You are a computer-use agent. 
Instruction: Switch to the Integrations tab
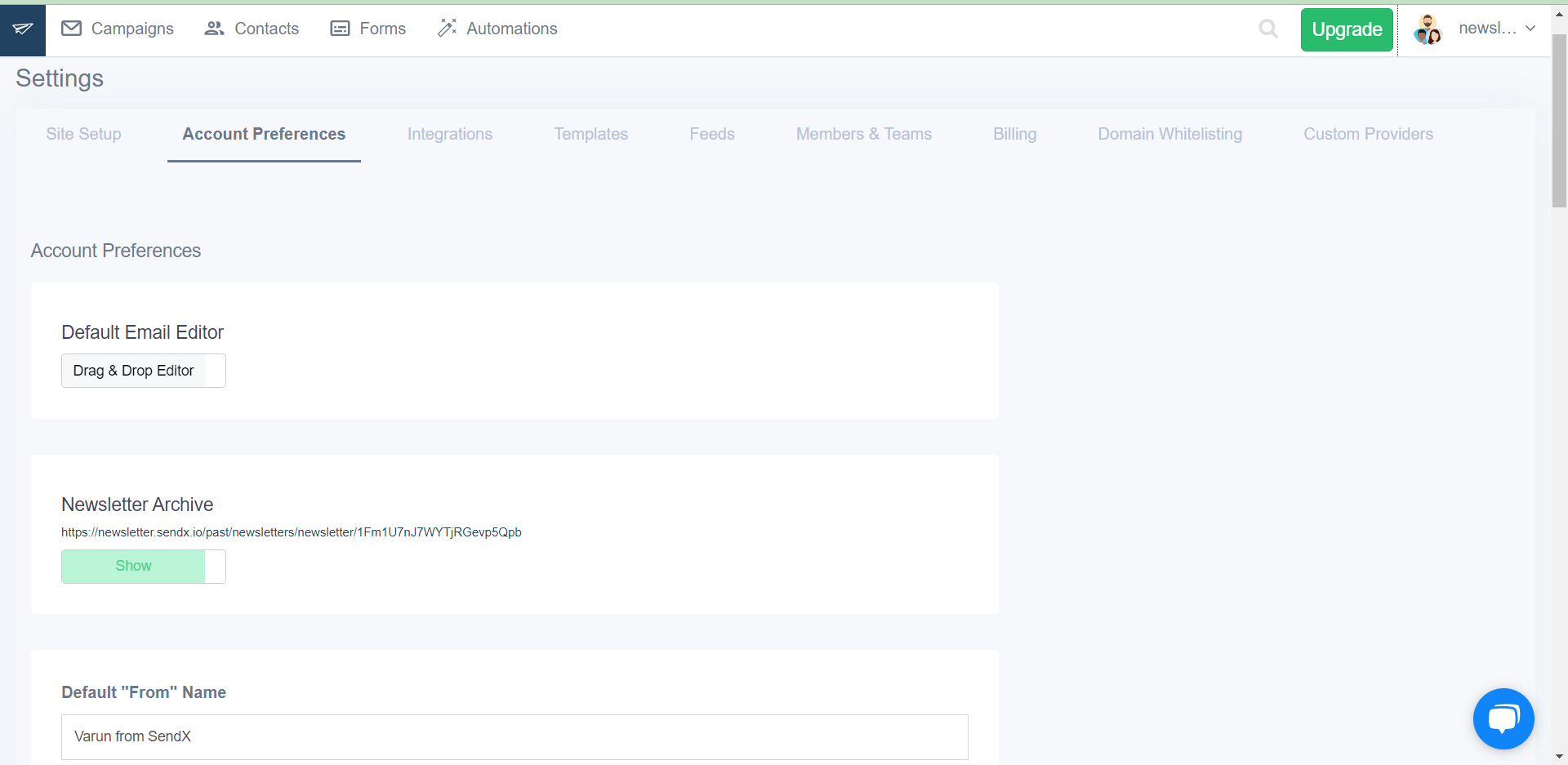click(x=450, y=134)
